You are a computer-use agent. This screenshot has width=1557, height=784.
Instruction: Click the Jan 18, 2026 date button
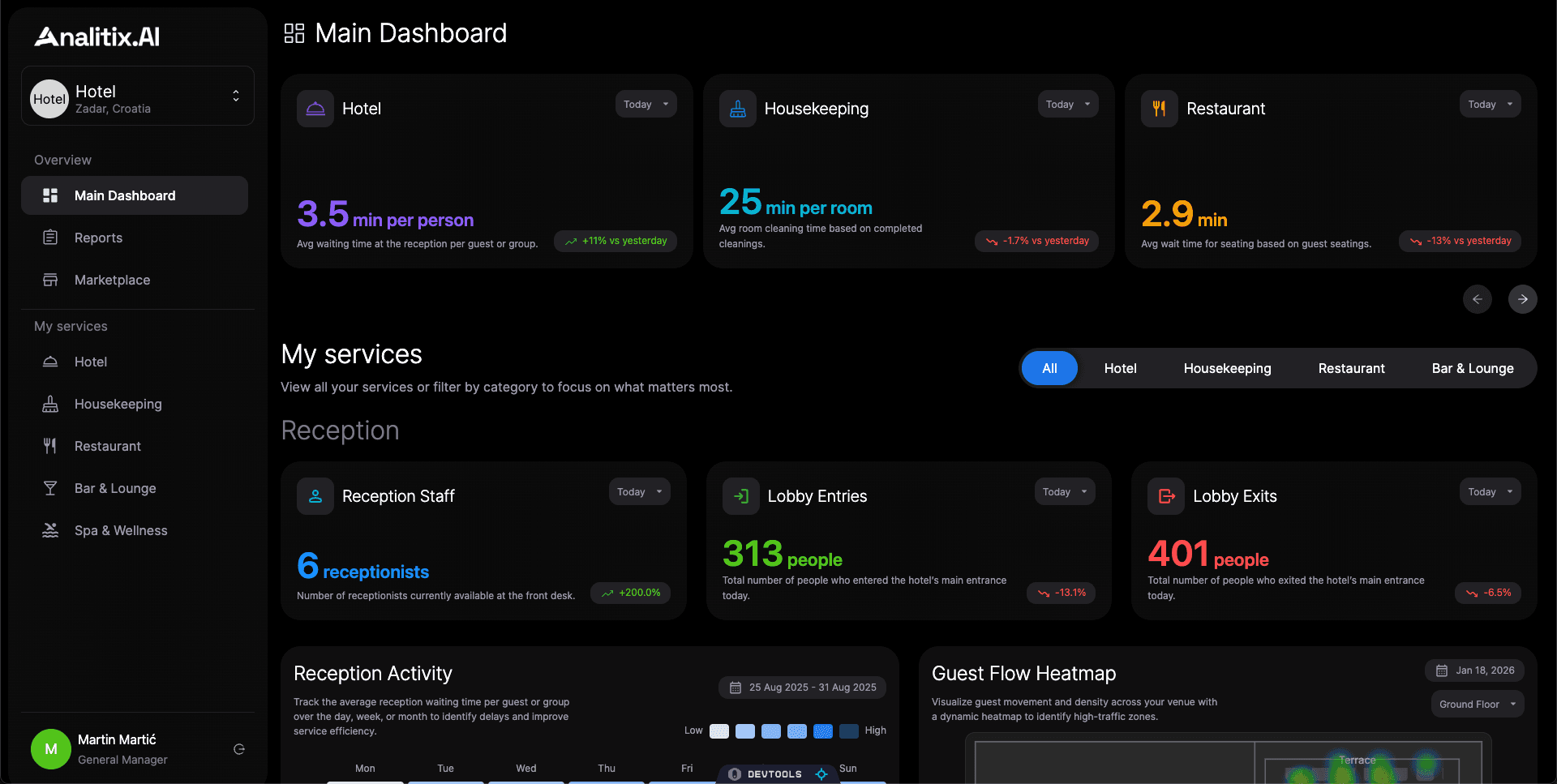point(1474,670)
